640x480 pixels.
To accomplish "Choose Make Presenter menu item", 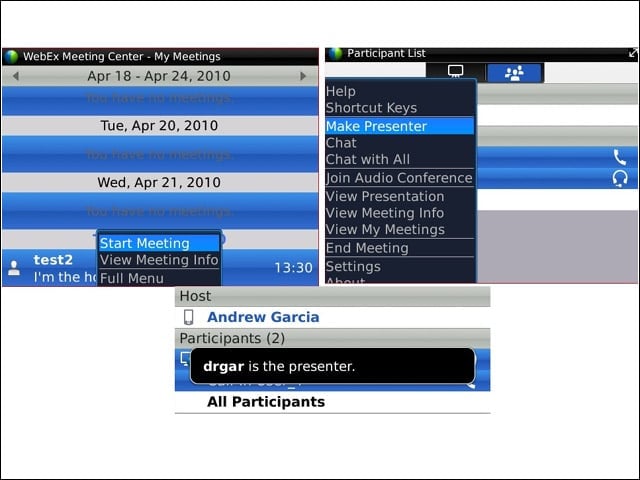I will 400,126.
